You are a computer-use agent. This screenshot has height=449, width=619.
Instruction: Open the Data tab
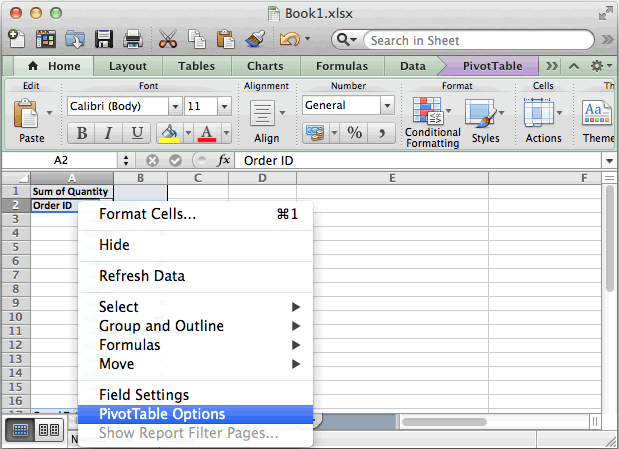pyautogui.click(x=413, y=66)
